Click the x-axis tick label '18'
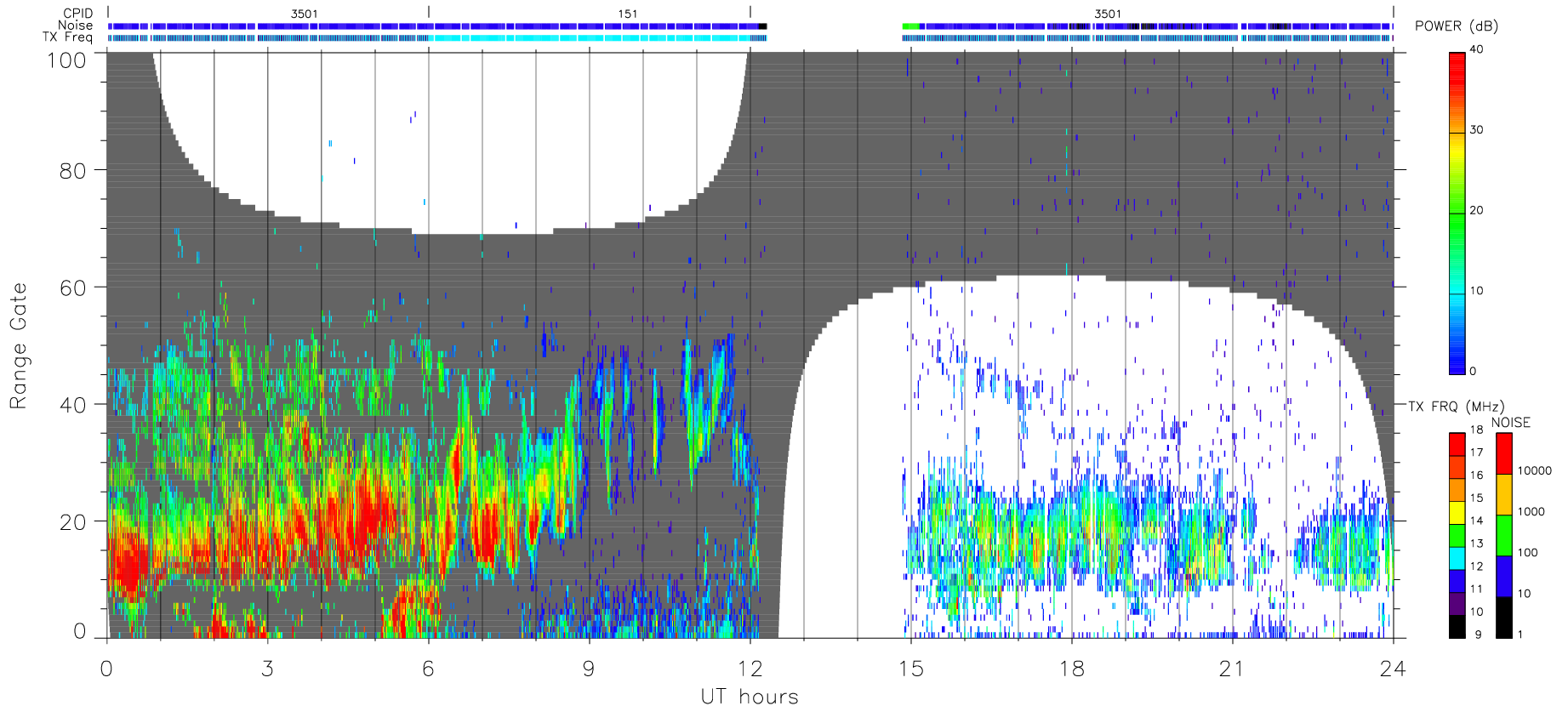 click(x=1072, y=669)
